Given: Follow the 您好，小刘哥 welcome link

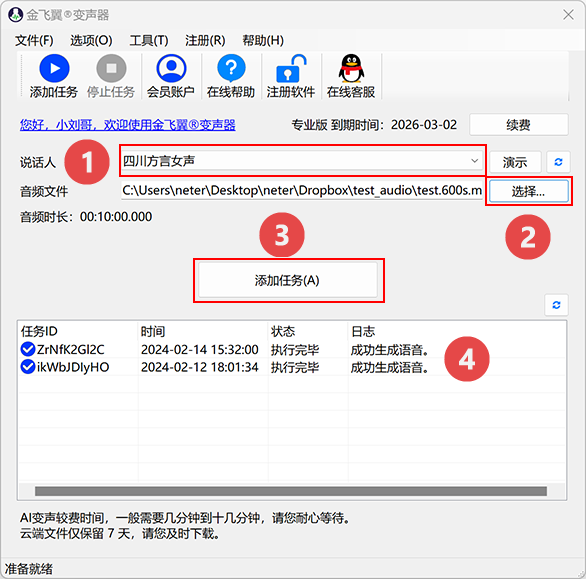Looking at the screenshot, I should tap(127, 125).
